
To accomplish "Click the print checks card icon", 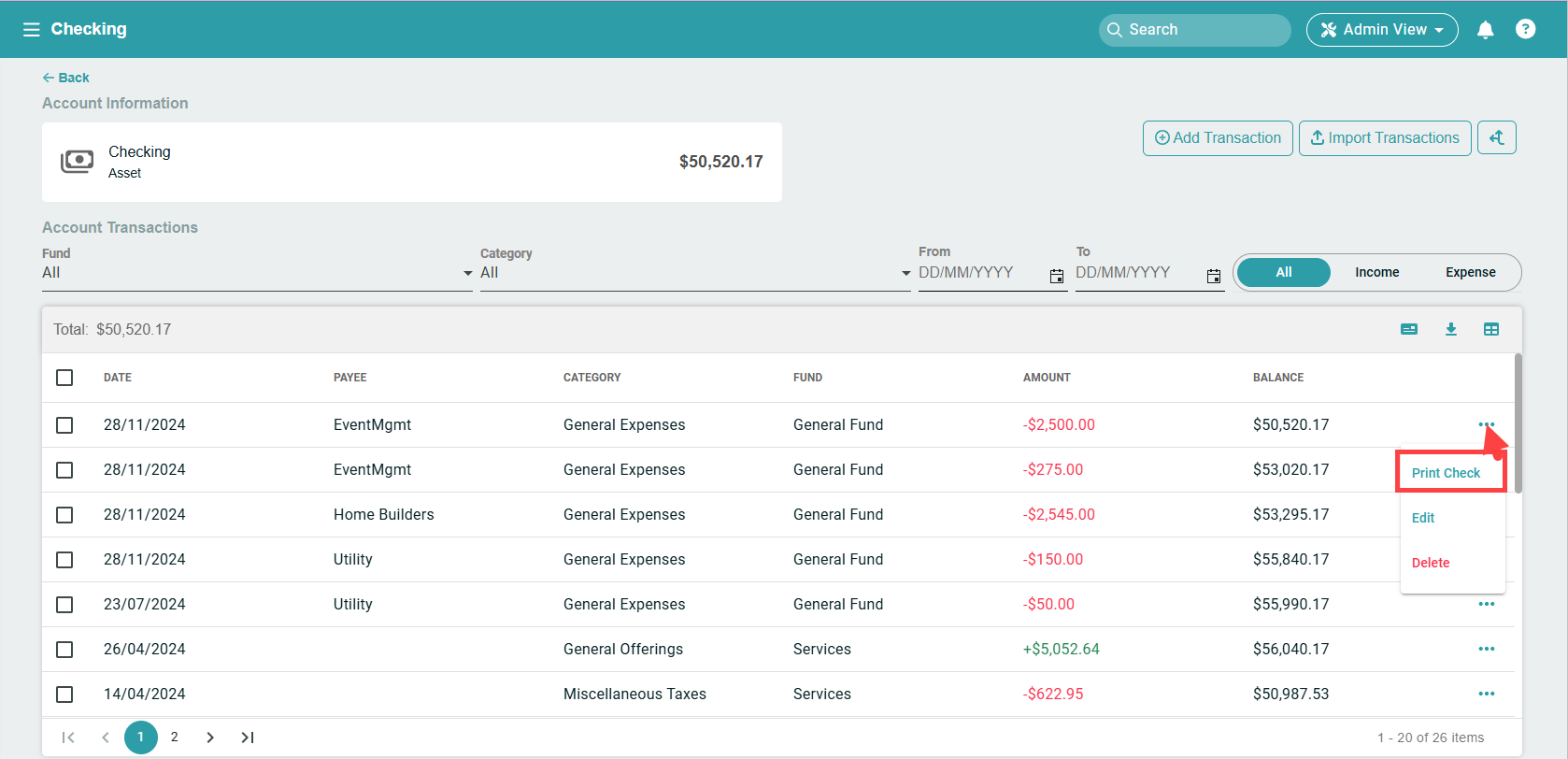I will tap(1409, 329).
